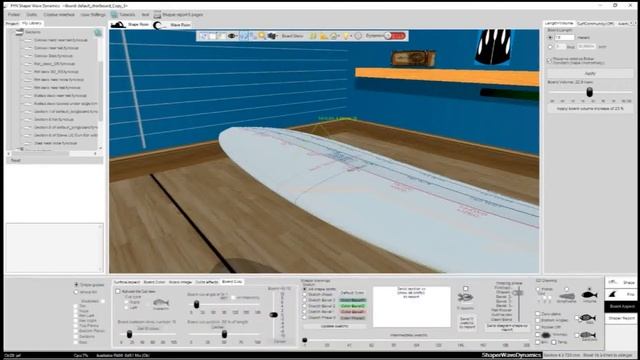This screenshot has width=640, height=360.
Task: Click the Default Color button
Action: point(352,293)
